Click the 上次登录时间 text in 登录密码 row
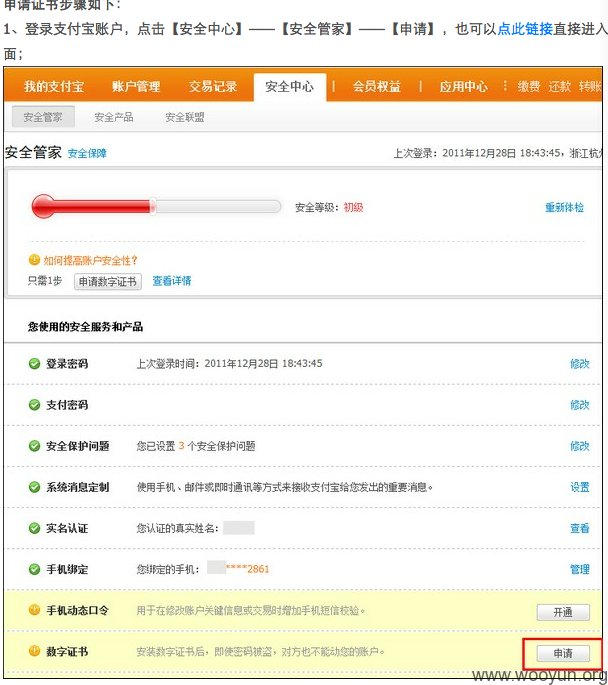 tap(229, 363)
